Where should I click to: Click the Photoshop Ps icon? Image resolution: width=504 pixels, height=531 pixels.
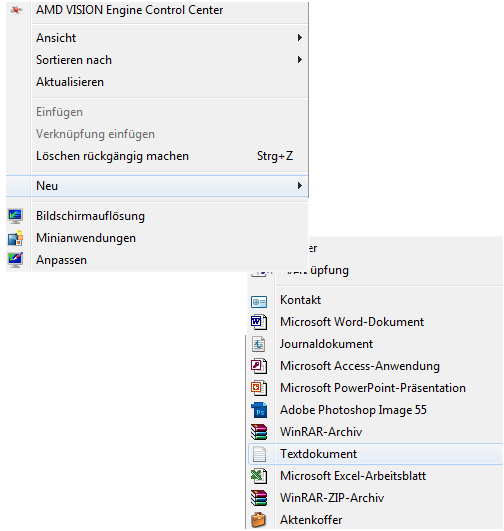coord(259,410)
